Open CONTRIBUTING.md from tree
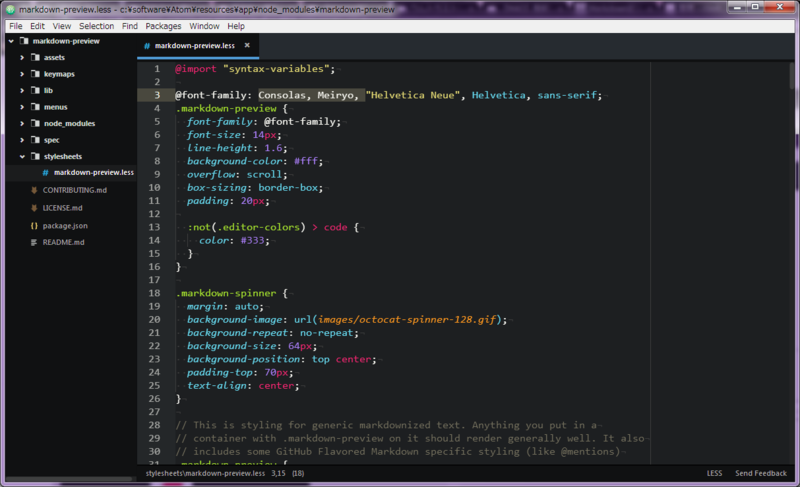 (74, 190)
